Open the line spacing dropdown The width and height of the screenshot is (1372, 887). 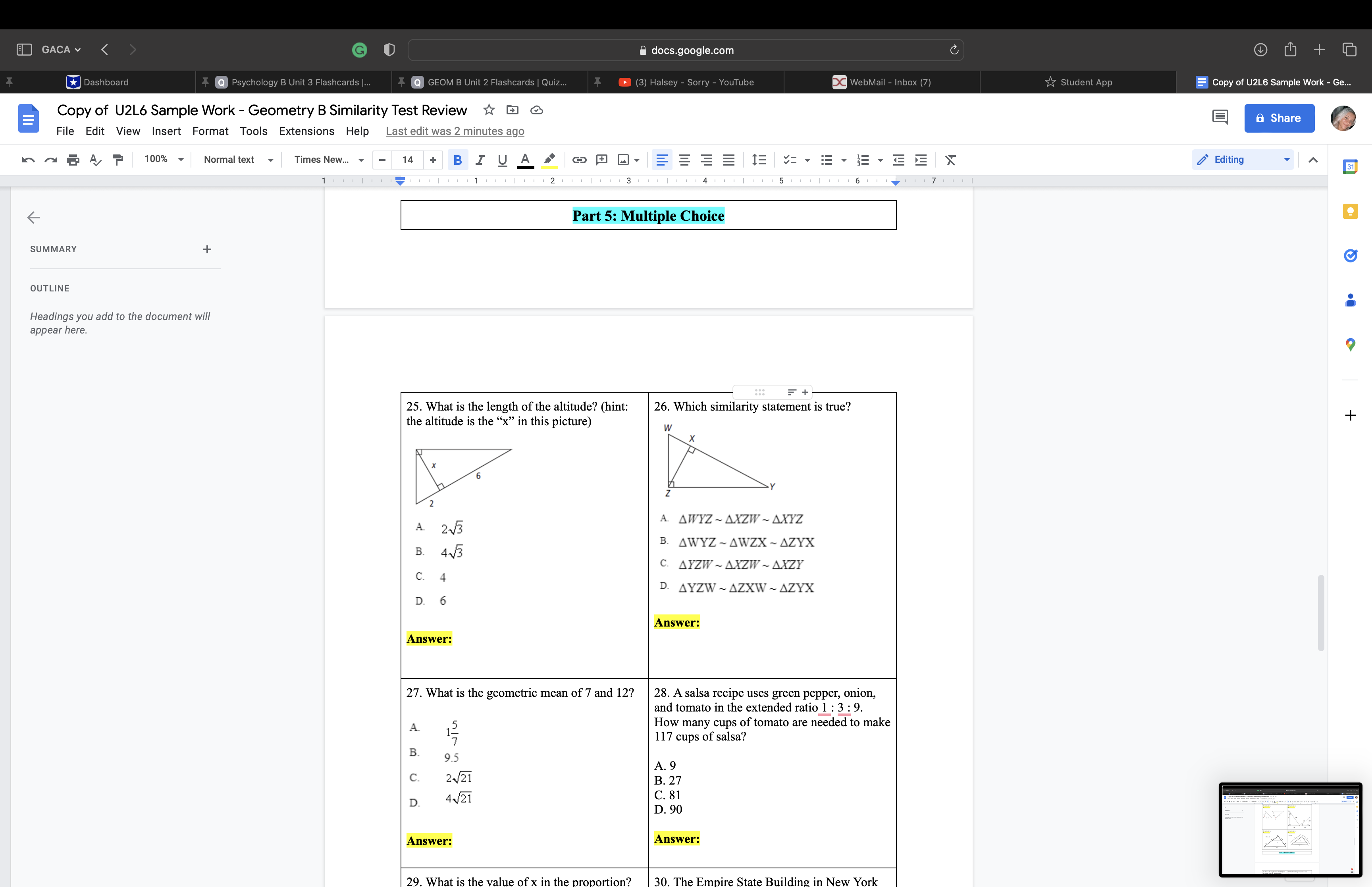click(758, 160)
